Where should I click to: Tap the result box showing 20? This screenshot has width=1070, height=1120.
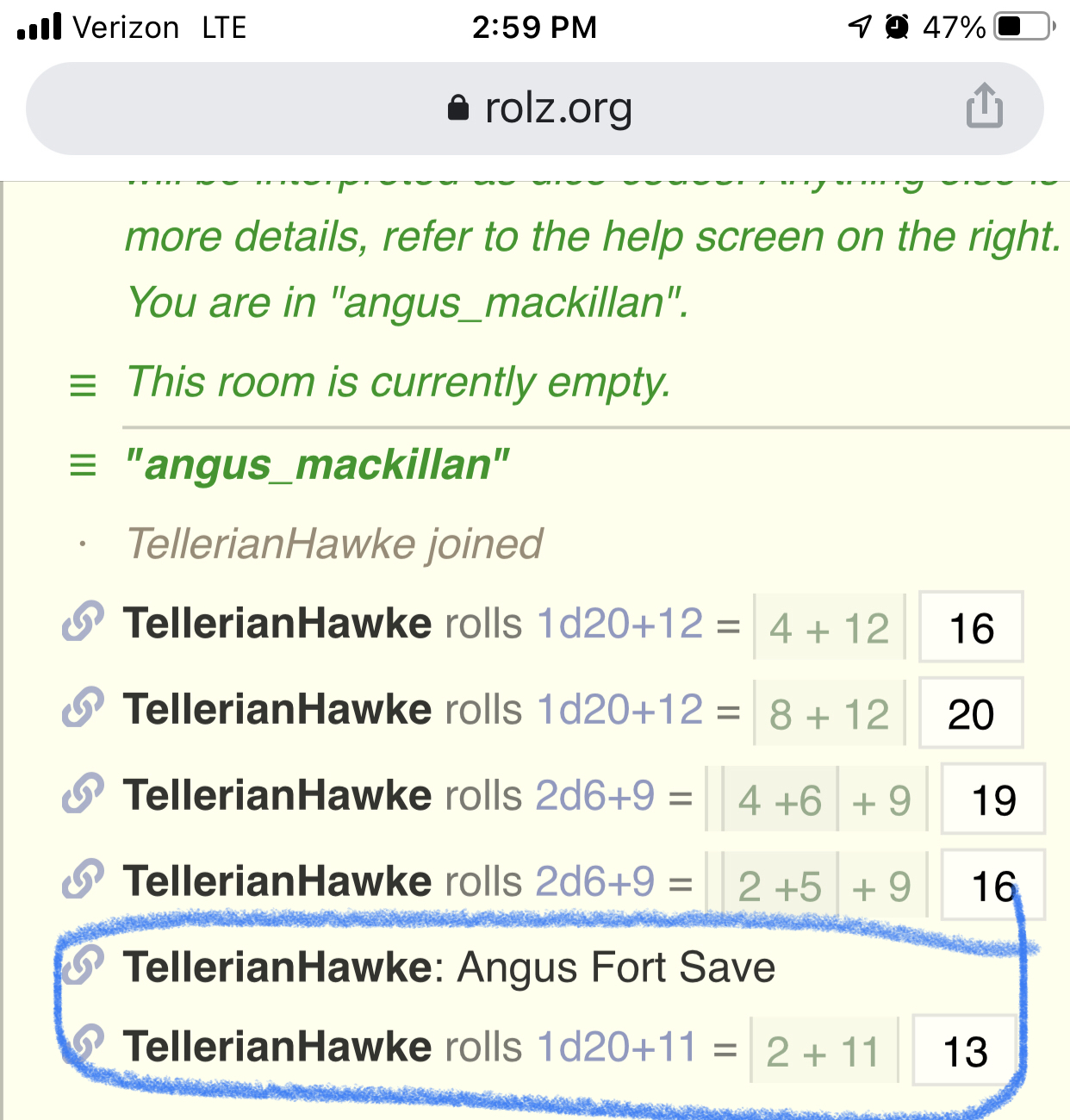pos(971,713)
